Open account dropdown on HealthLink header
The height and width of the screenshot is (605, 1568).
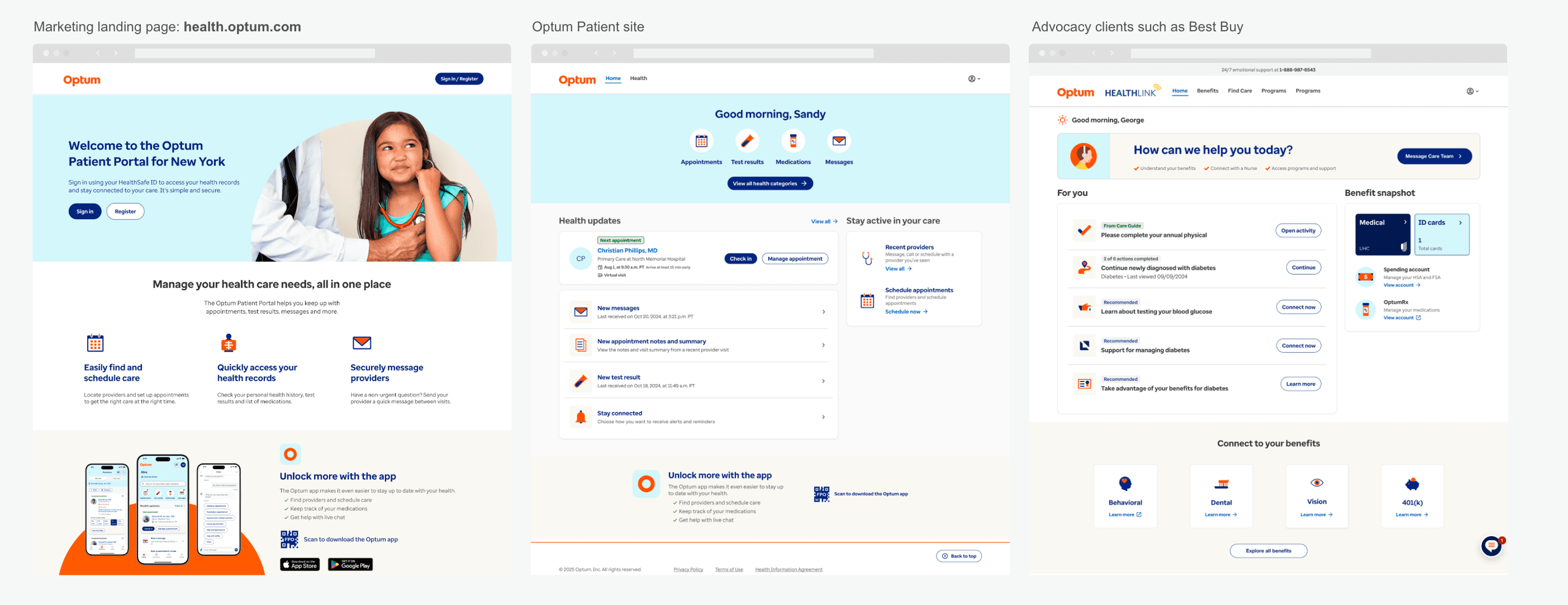coord(1472,91)
